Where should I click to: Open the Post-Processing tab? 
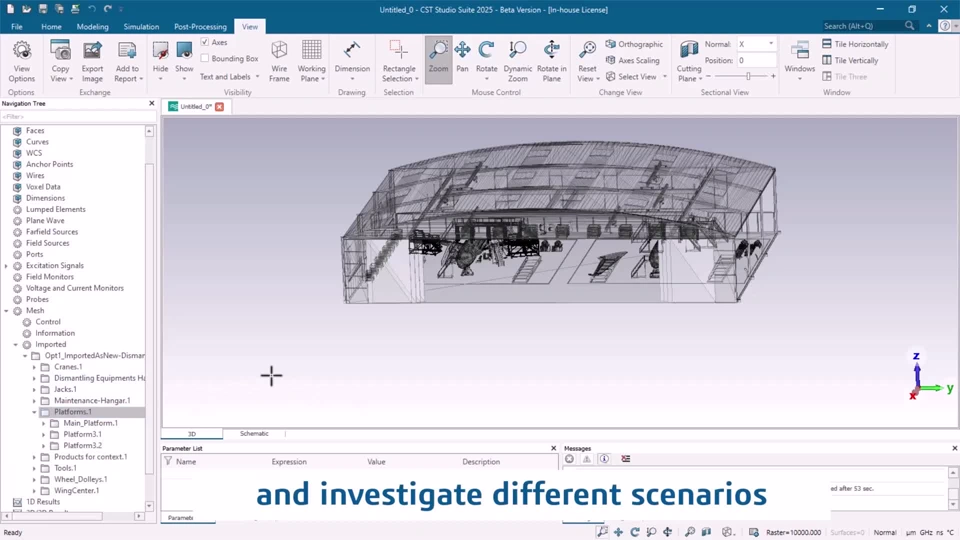pyautogui.click(x=200, y=26)
